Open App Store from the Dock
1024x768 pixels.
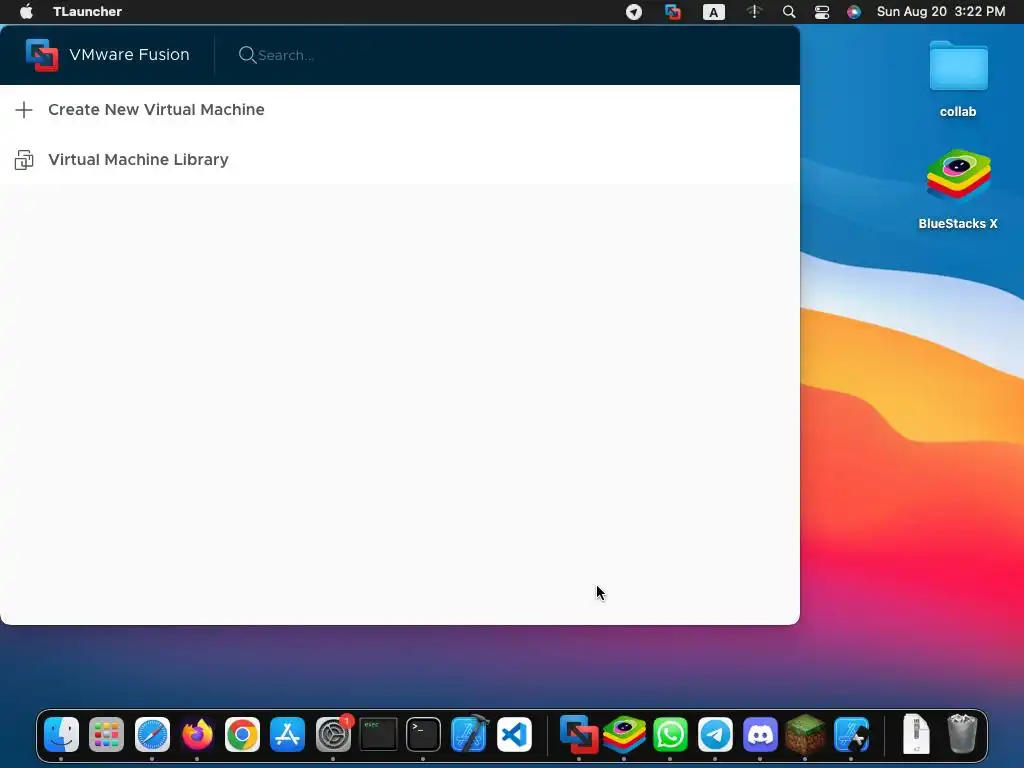(287, 735)
